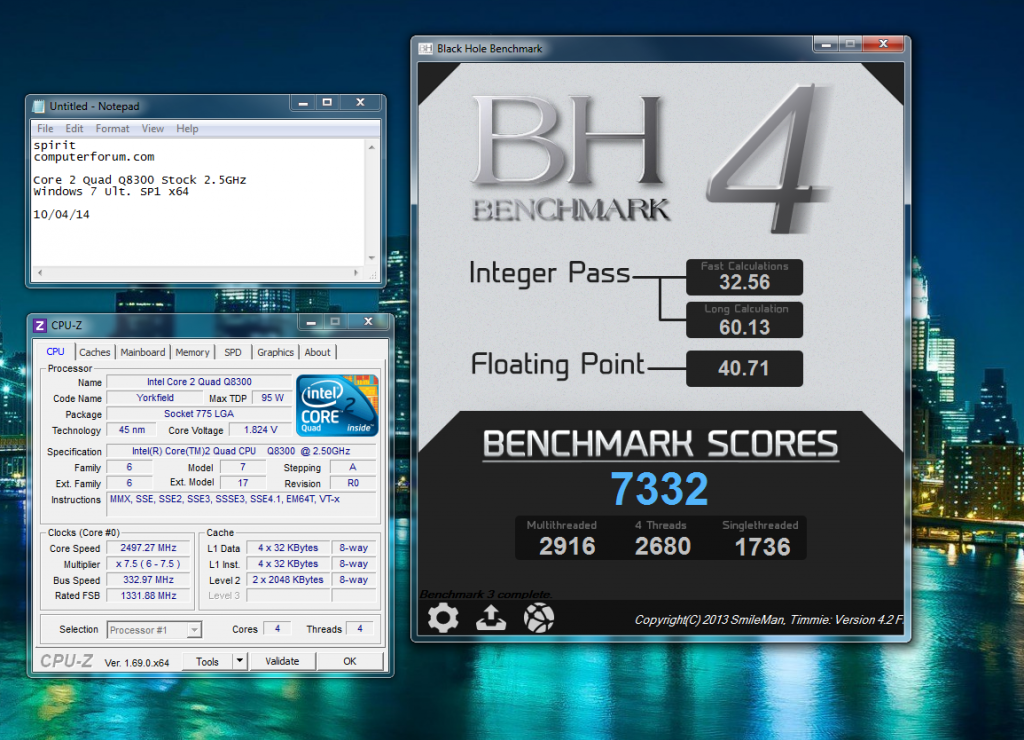
Task: Open the Notepad View menu
Action: [x=153, y=129]
